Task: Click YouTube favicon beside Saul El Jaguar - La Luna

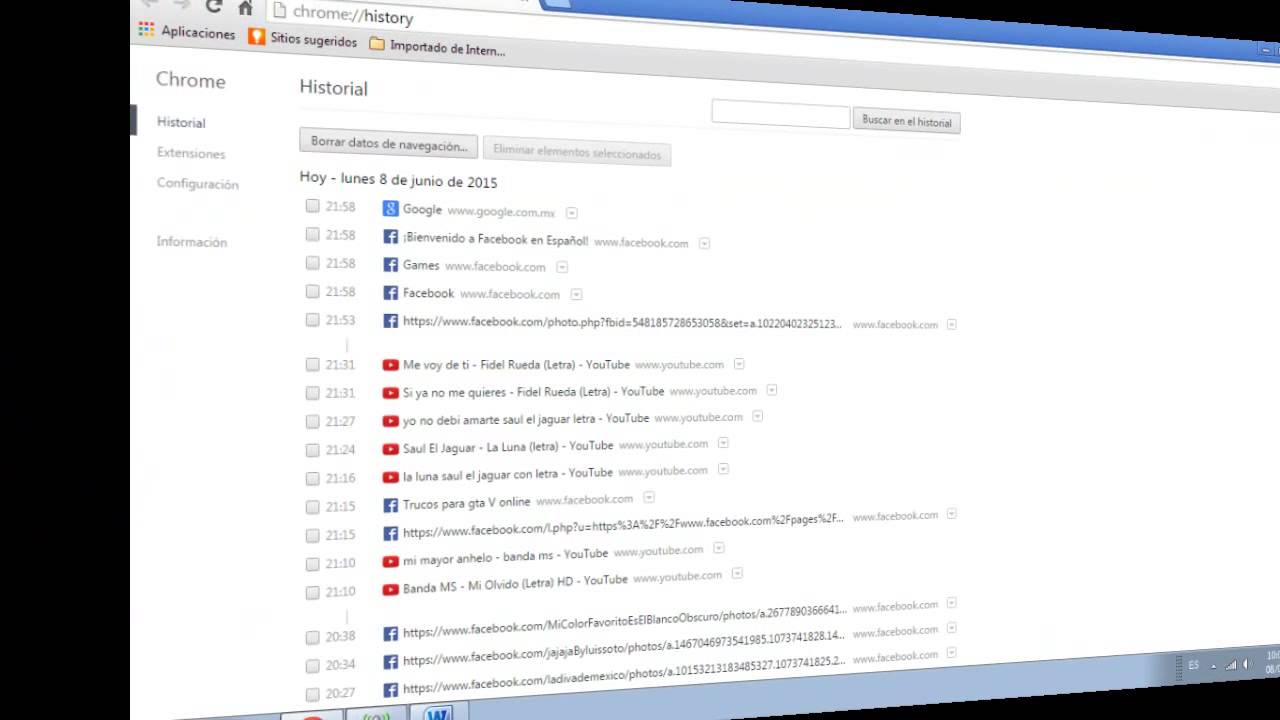Action: pyautogui.click(x=391, y=449)
